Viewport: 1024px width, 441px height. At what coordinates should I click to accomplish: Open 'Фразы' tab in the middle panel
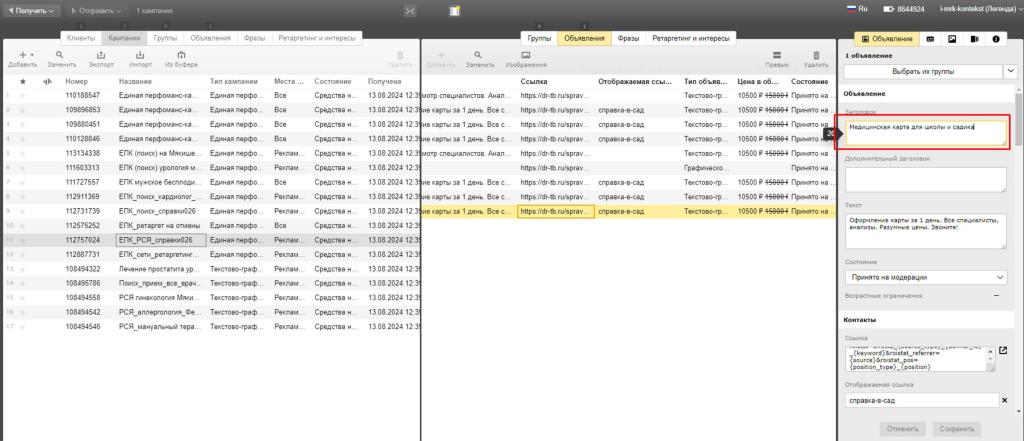(628, 37)
